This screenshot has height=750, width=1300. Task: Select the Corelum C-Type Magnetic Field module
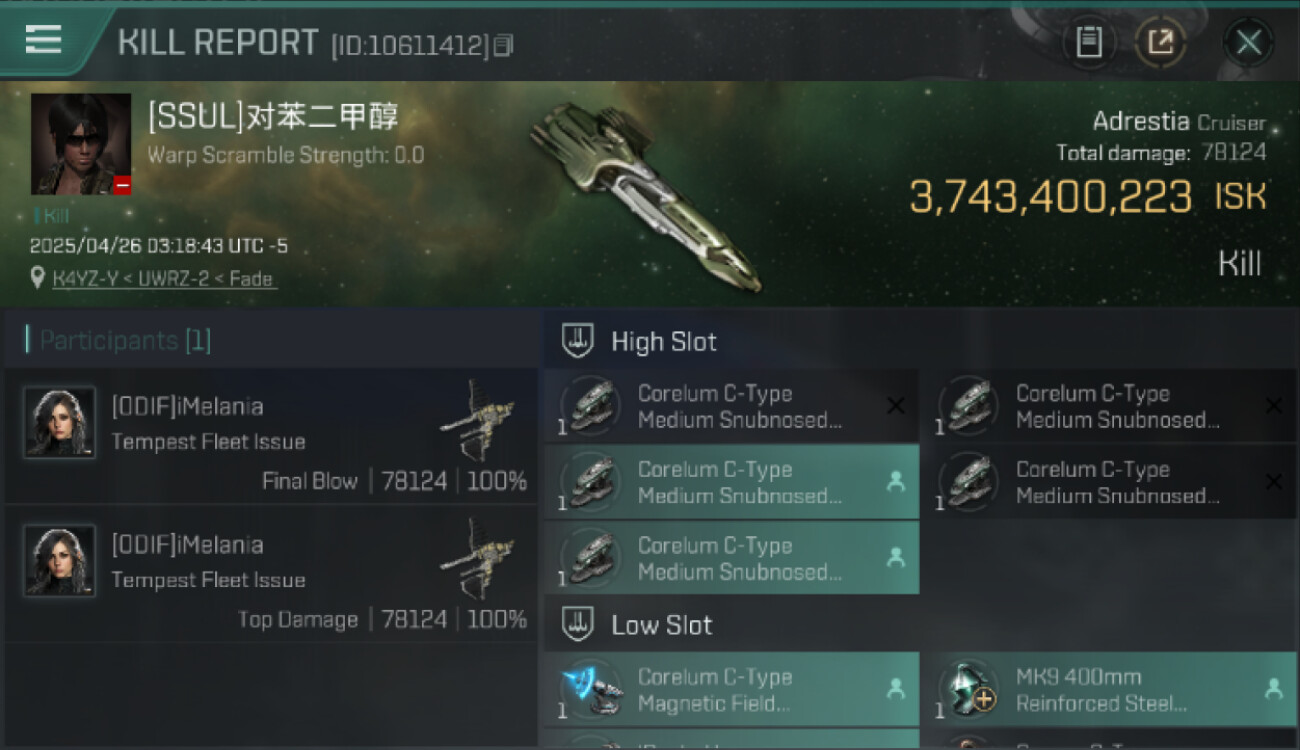tap(731, 690)
